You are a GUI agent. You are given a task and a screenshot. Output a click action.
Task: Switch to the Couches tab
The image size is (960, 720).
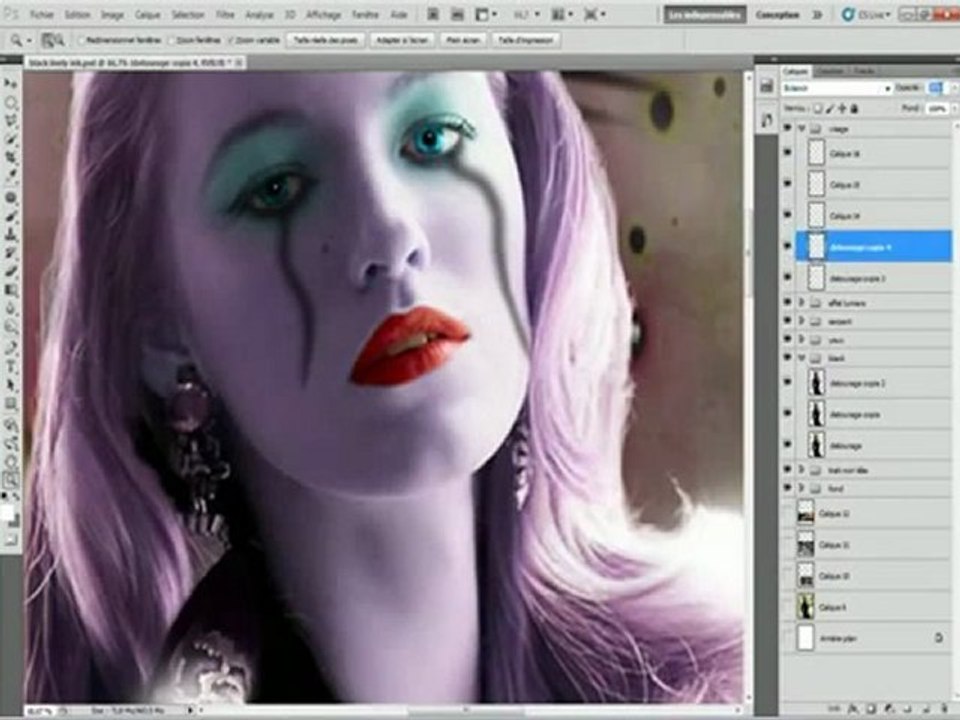(x=831, y=71)
